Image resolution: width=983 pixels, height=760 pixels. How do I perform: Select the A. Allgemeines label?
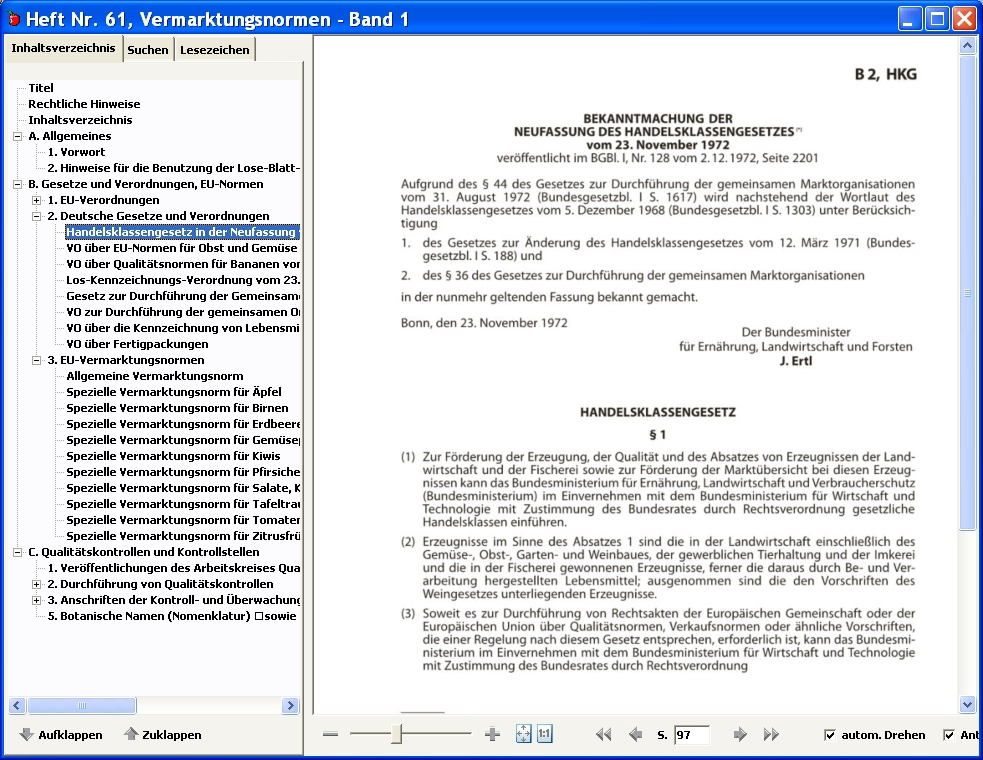point(70,136)
